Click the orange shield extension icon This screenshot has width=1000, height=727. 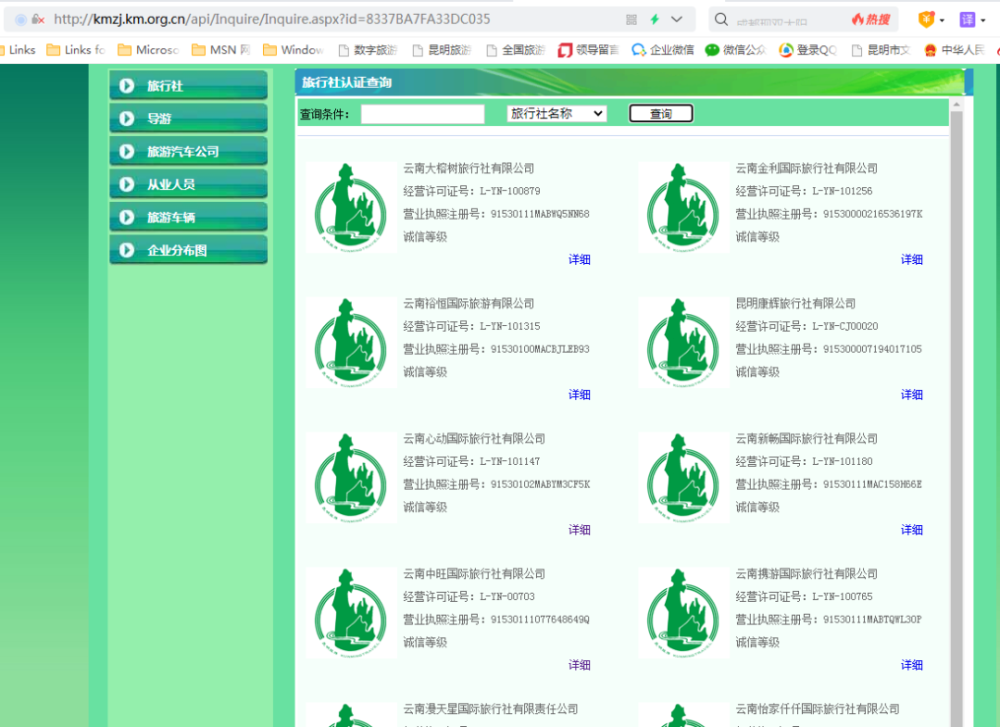[926, 20]
